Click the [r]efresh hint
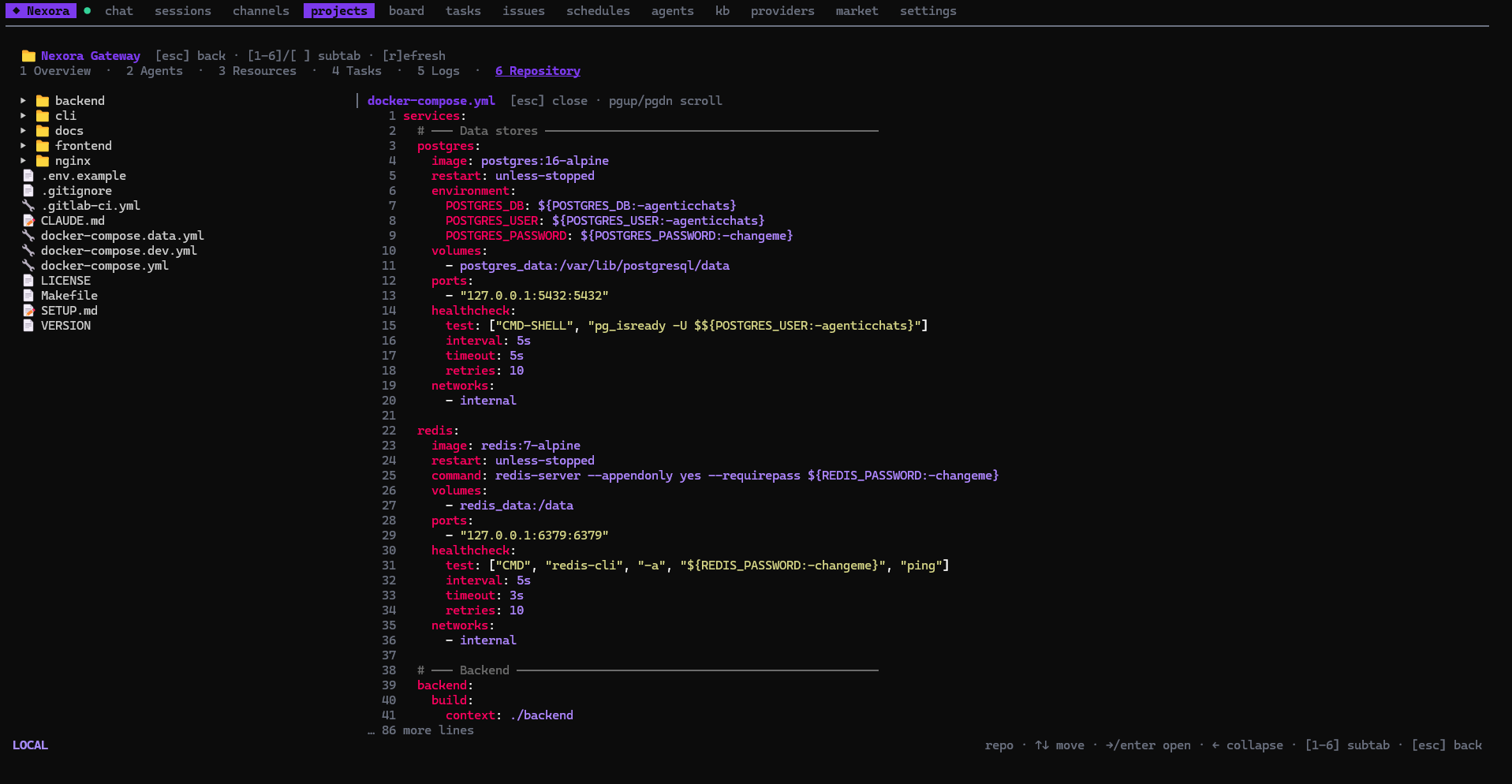The image size is (1512, 784). [414, 56]
